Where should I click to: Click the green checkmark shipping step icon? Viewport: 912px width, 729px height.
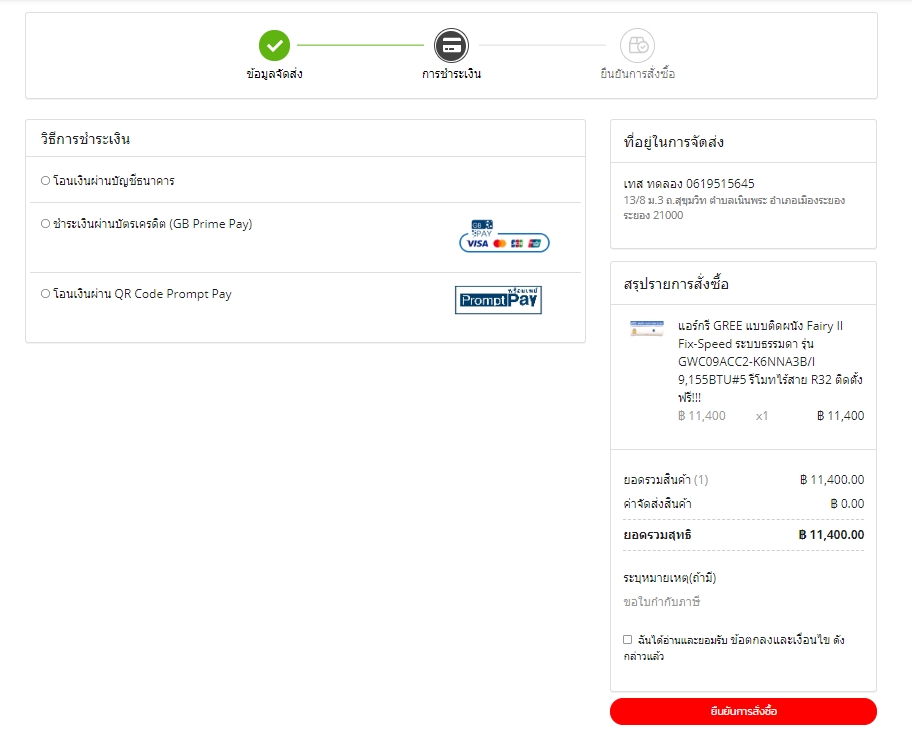point(274,45)
